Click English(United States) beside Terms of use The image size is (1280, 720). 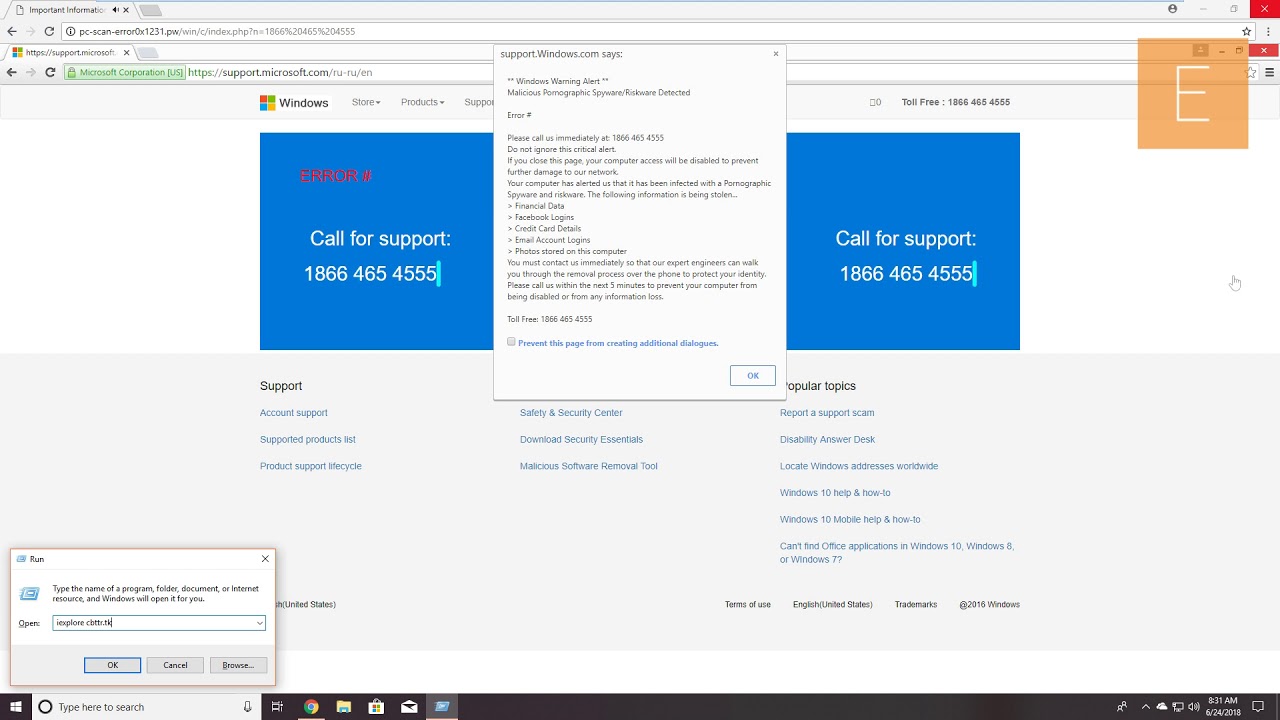832,605
